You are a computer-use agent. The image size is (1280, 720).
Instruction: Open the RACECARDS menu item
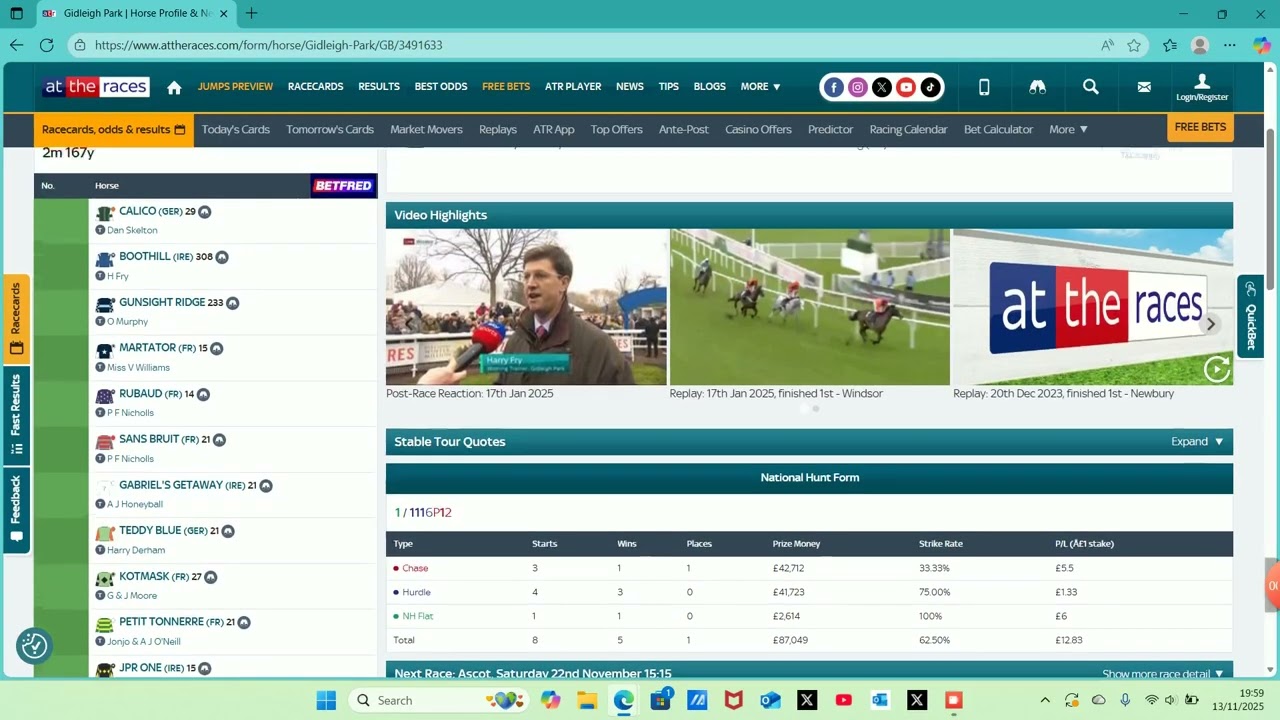pos(315,87)
